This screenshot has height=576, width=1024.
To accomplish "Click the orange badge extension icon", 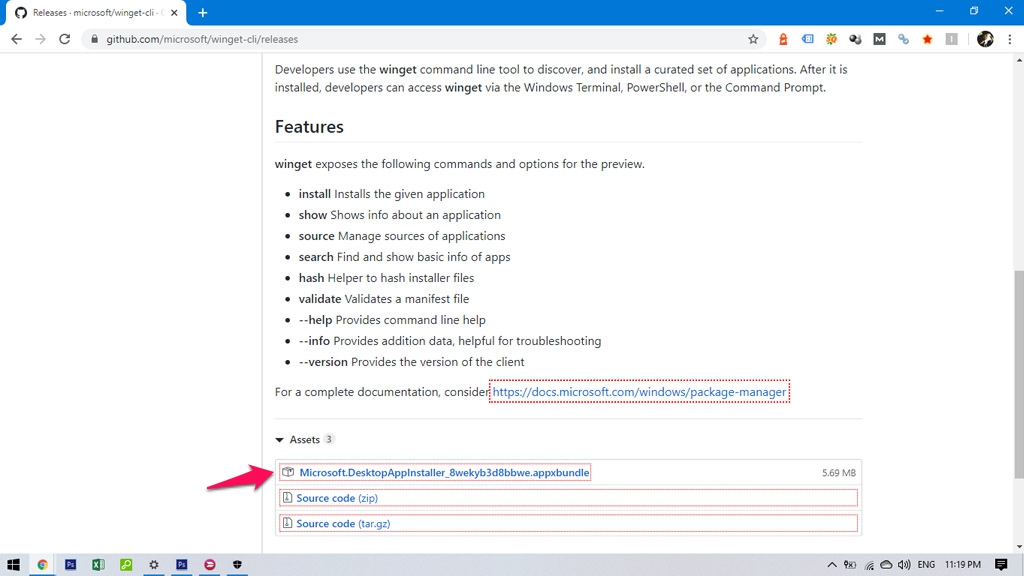I will pos(783,39).
